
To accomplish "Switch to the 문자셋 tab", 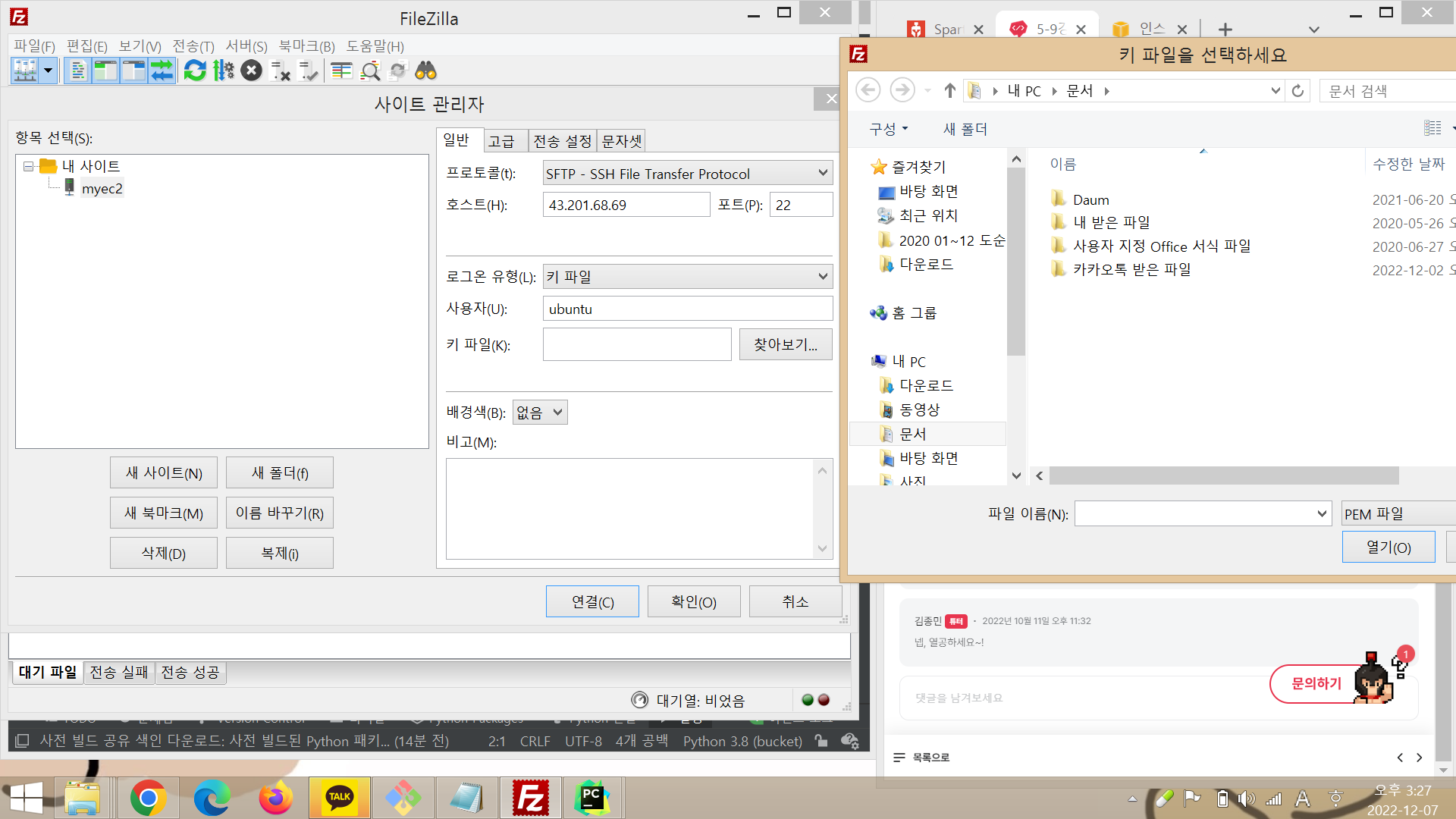I will [x=622, y=141].
